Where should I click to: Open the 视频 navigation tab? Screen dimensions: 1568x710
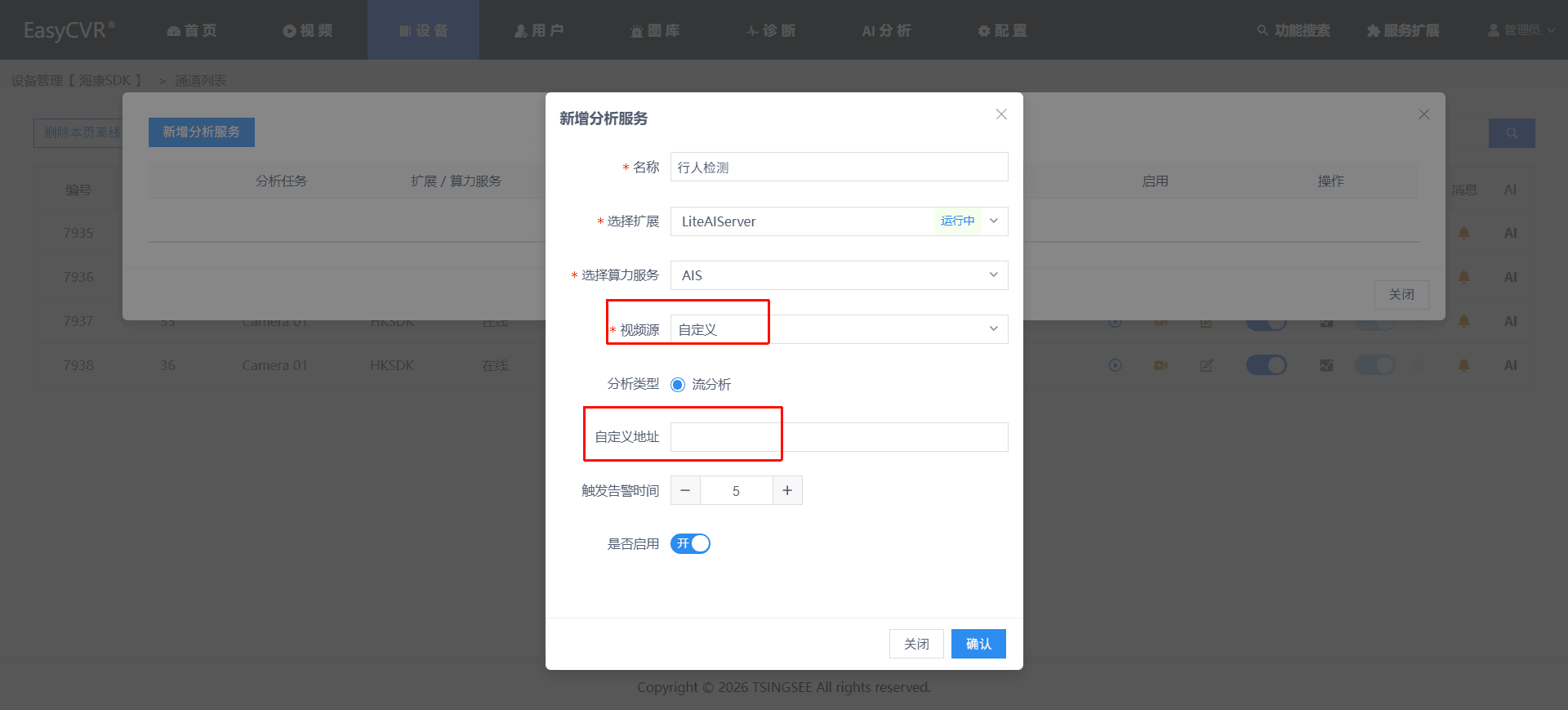[x=308, y=30]
